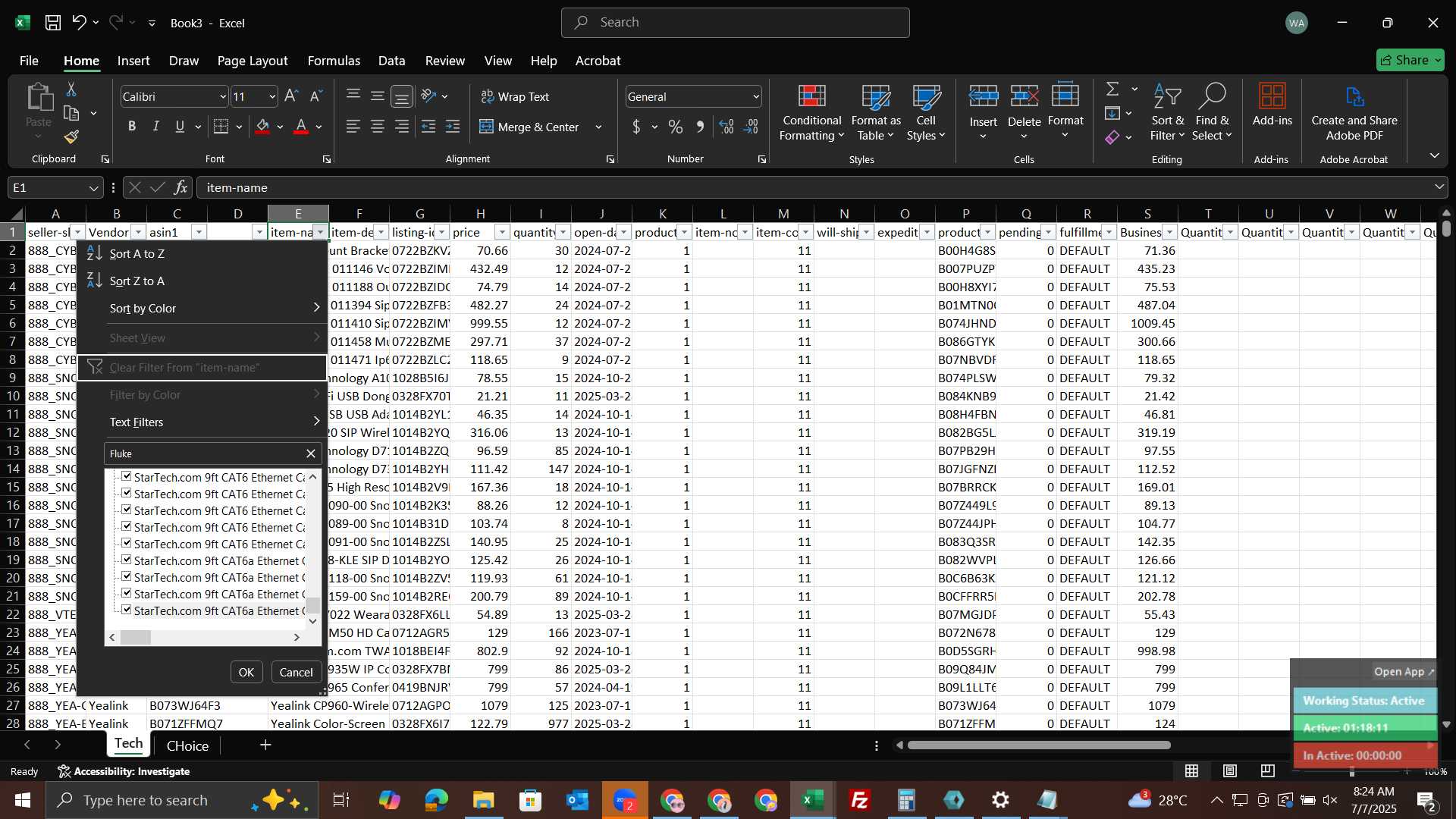Increase font size with the larger A icon
1456x819 pixels.
[291, 96]
